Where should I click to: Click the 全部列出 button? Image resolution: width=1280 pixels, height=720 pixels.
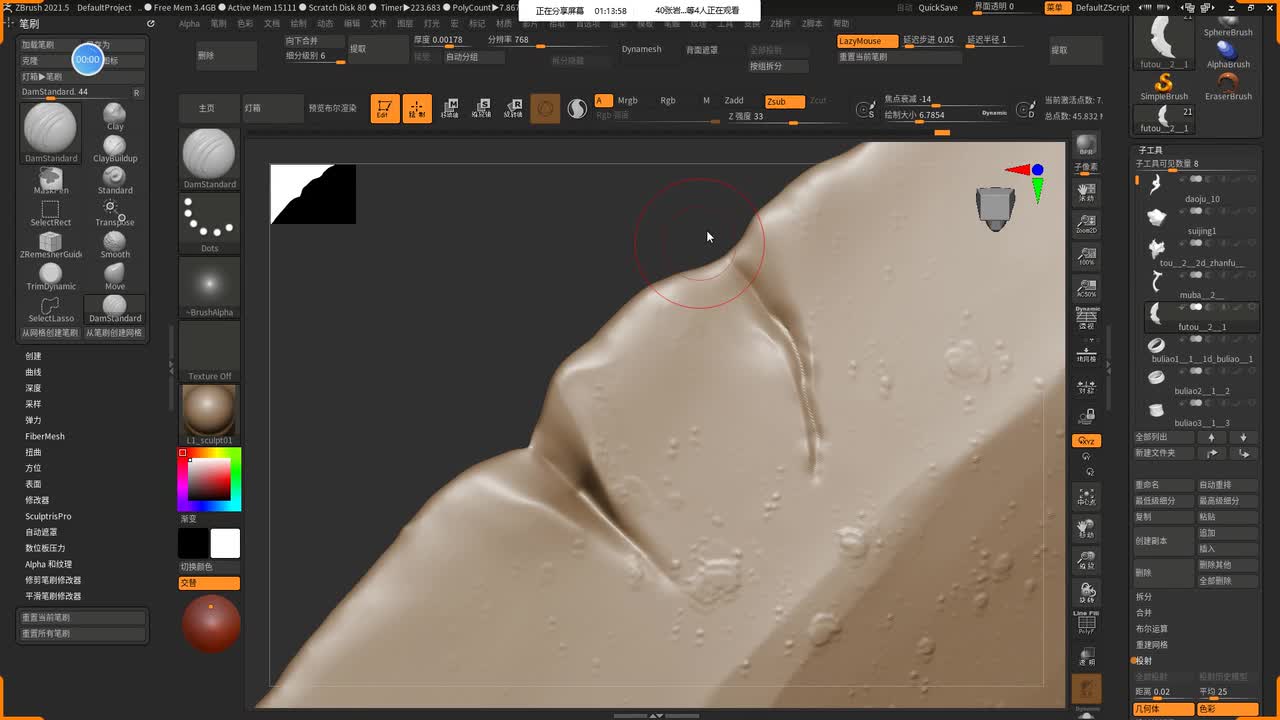point(1164,437)
